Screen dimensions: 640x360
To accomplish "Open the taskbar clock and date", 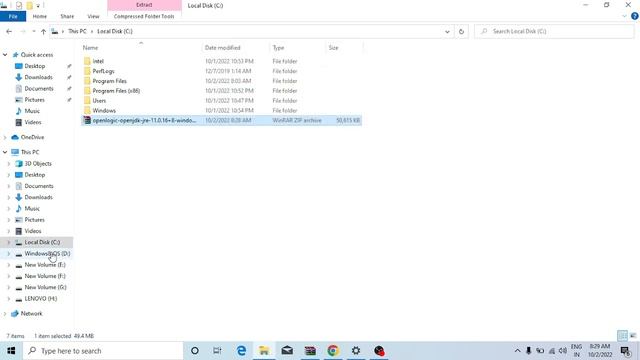I will (x=600, y=351).
